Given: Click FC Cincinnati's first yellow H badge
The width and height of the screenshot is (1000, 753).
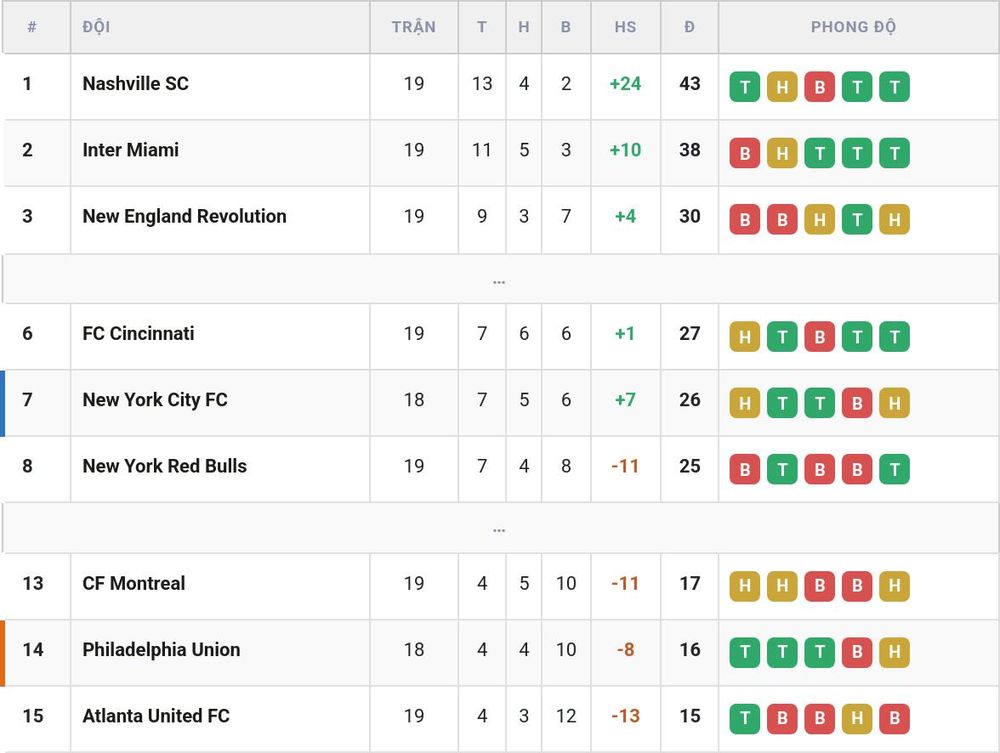Looking at the screenshot, I should (744, 337).
